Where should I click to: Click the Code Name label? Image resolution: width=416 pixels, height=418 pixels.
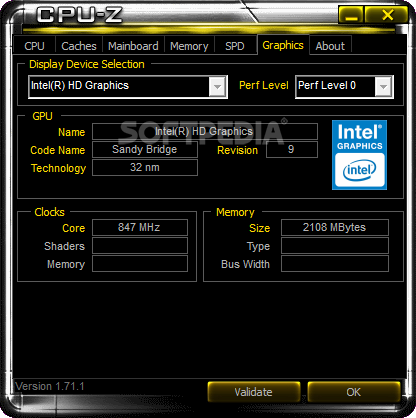[58, 150]
